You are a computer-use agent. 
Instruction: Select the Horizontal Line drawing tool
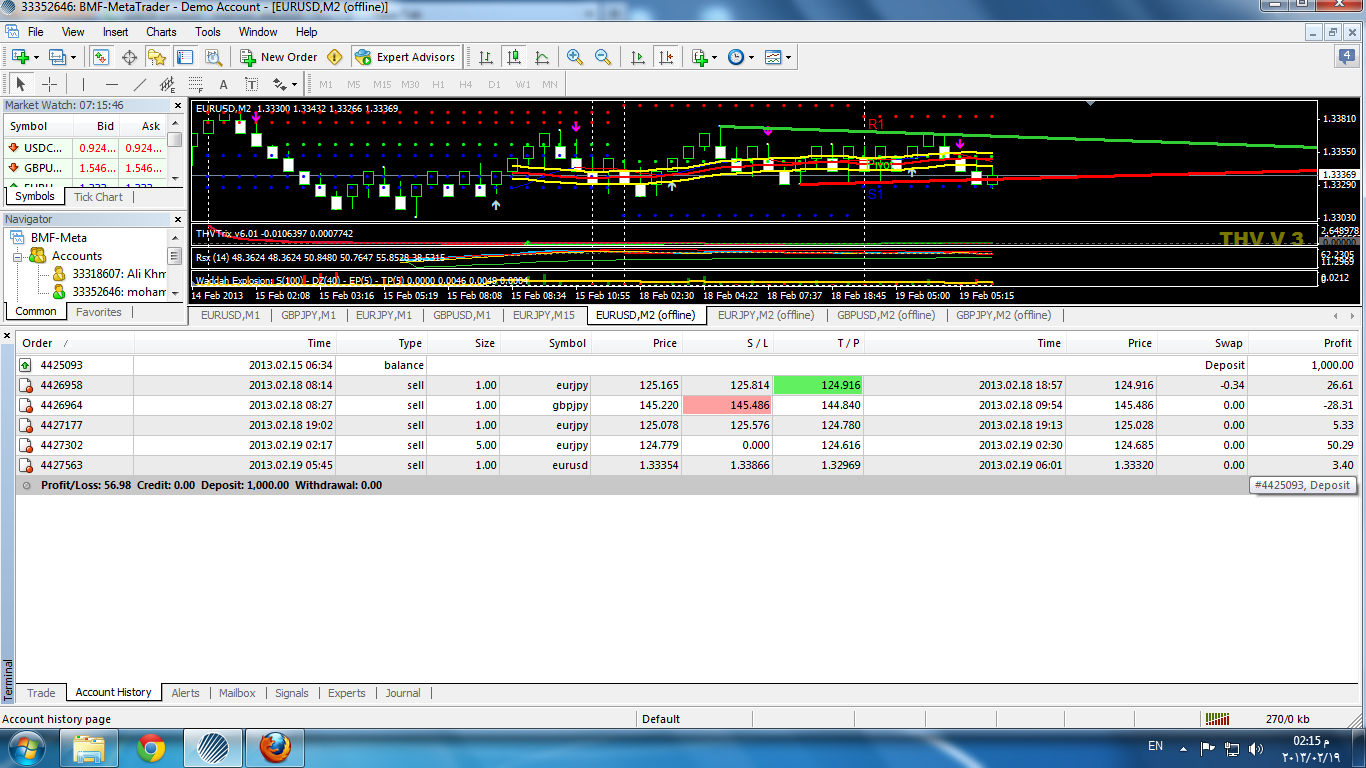[x=111, y=84]
